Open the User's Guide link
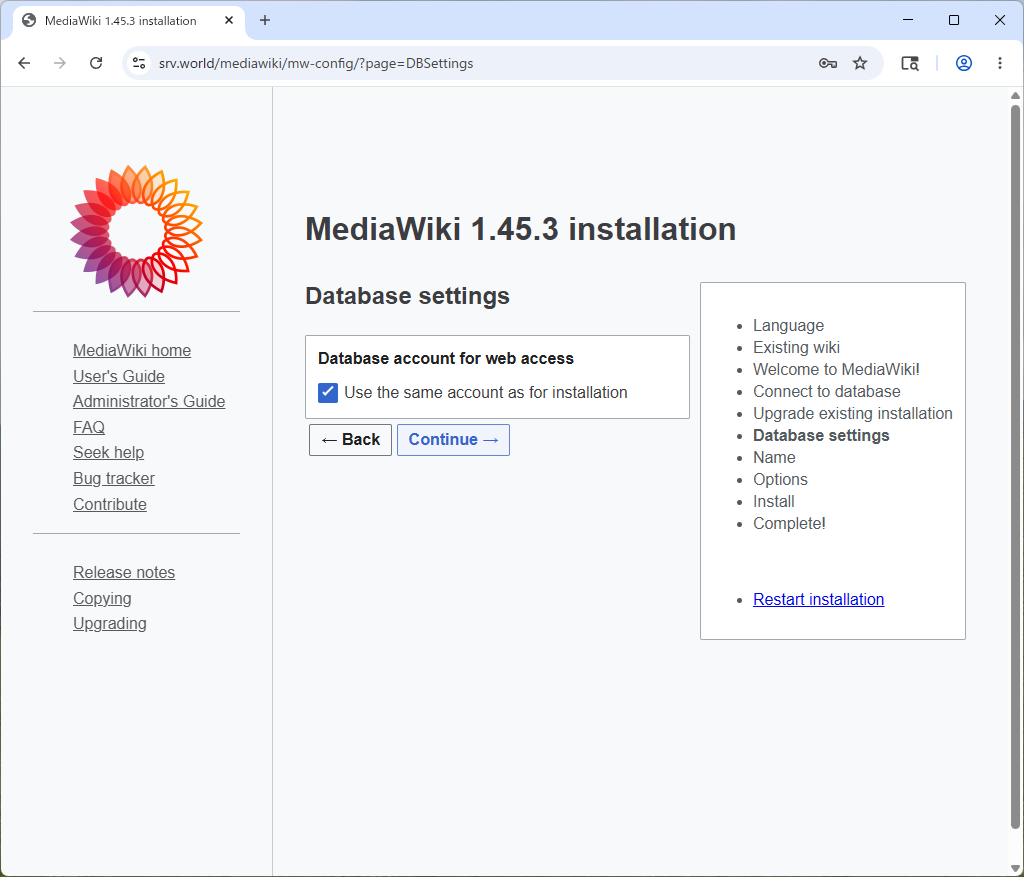This screenshot has width=1024, height=877. click(119, 376)
